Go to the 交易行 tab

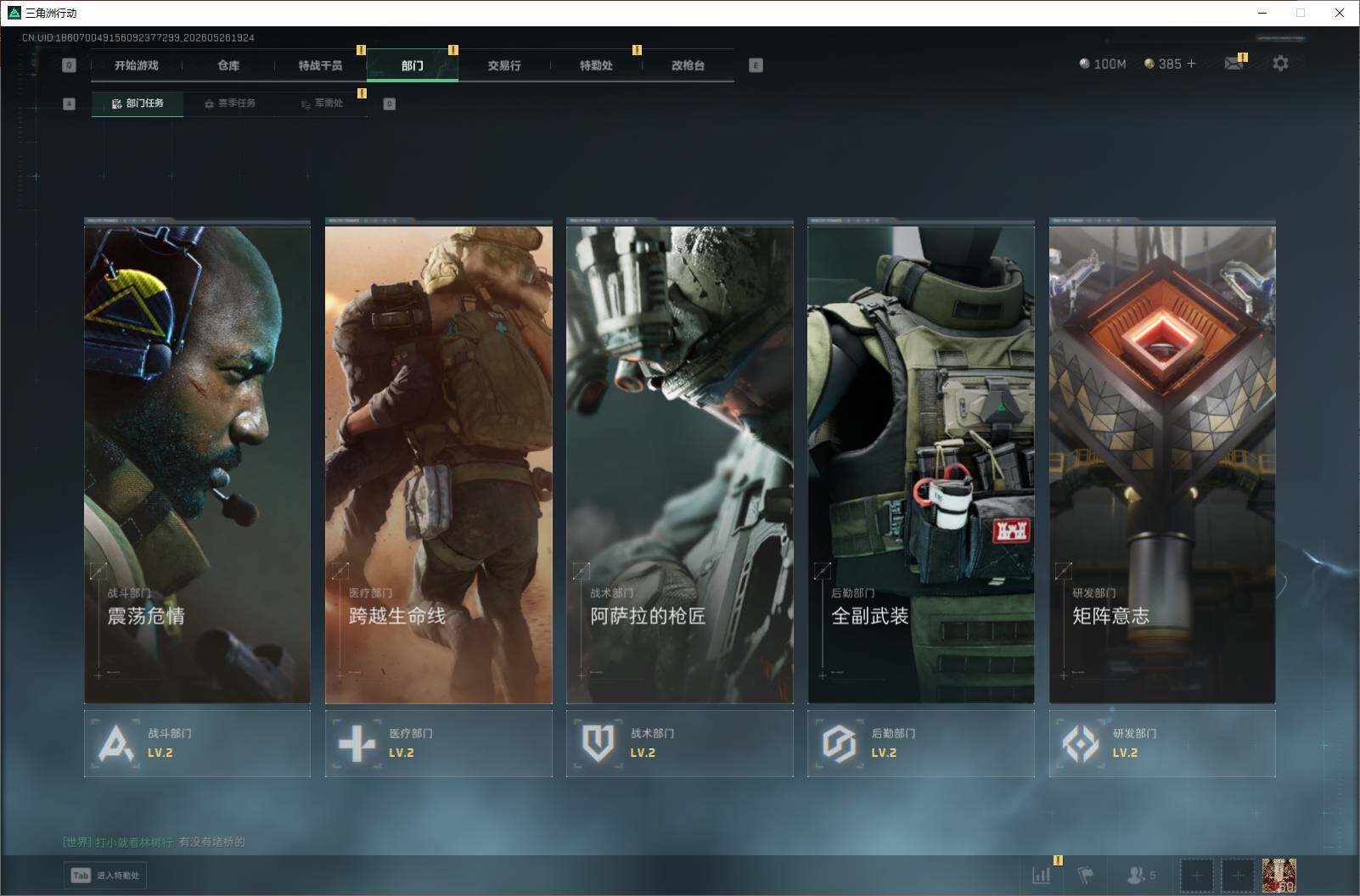[x=504, y=65]
